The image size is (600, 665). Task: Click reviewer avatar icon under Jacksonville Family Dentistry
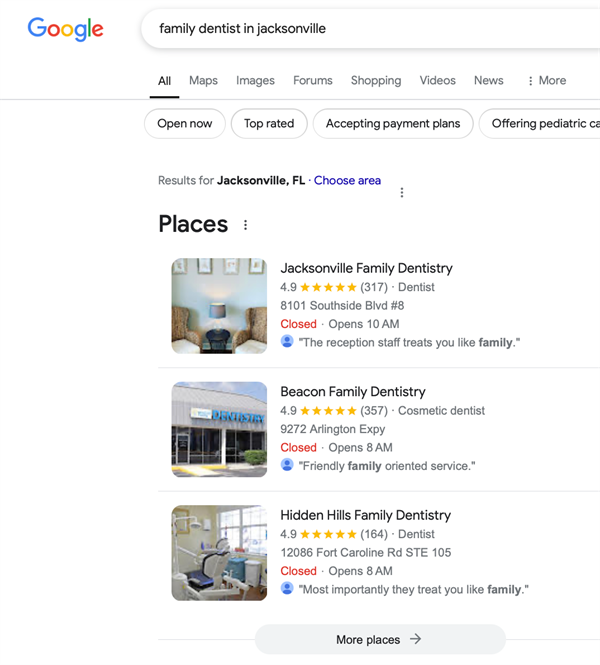click(x=287, y=342)
